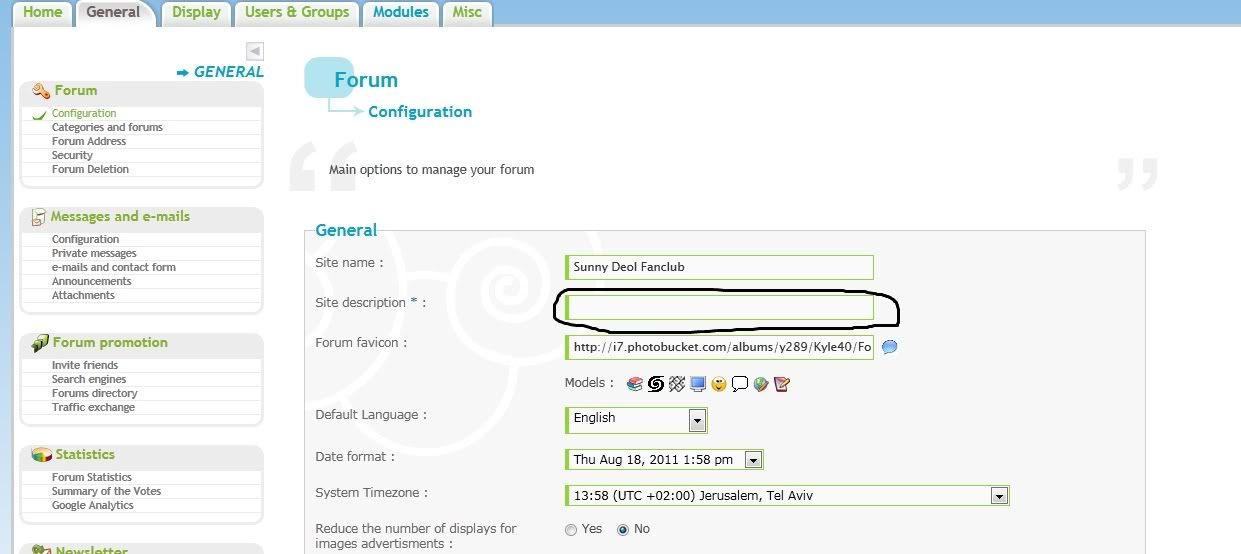Screen dimensions: 1241x554
Task: Click the blue bubble icon beside favicon URL
Action: pyautogui.click(x=890, y=347)
